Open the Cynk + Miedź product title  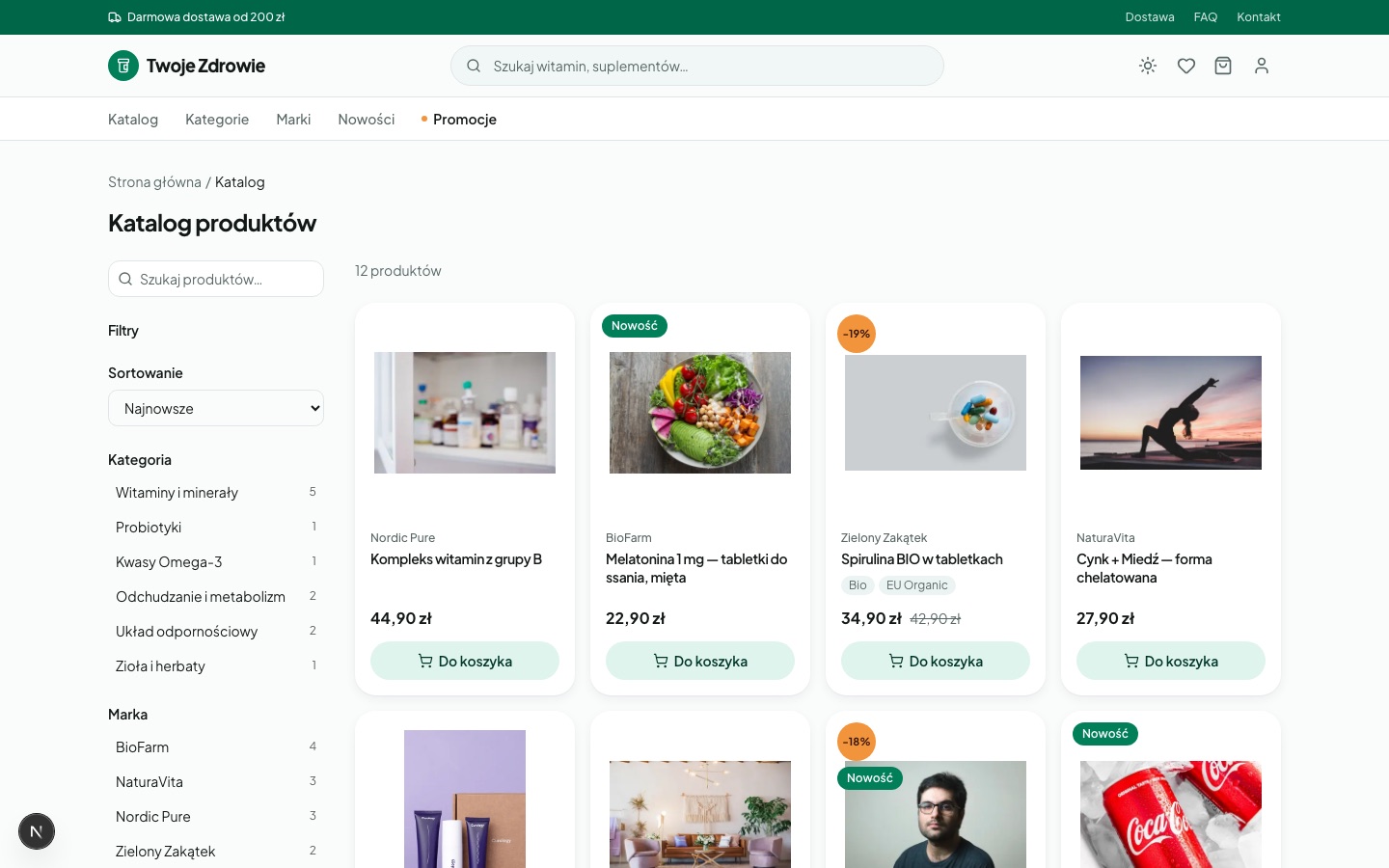[1144, 568]
